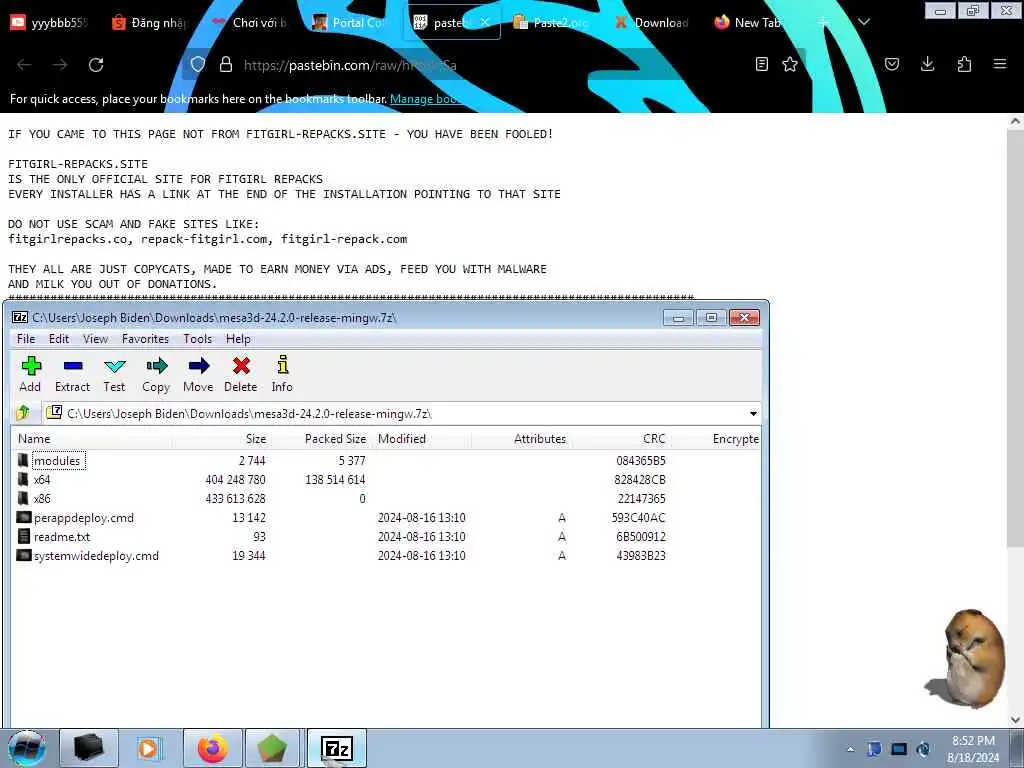Click the taskbar clock showing 8:52 PM
Image resolution: width=1024 pixels, height=768 pixels.
973,749
